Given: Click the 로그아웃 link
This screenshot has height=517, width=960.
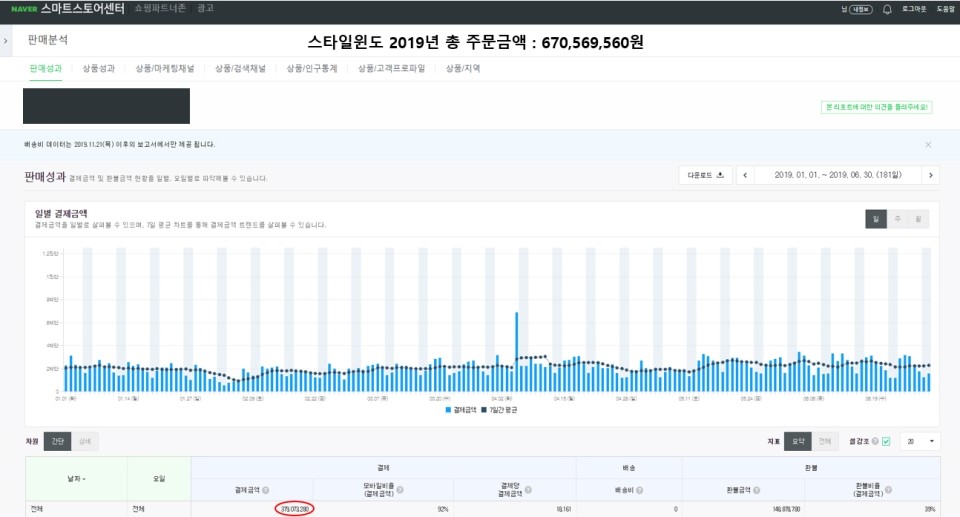Looking at the screenshot, I should [914, 9].
